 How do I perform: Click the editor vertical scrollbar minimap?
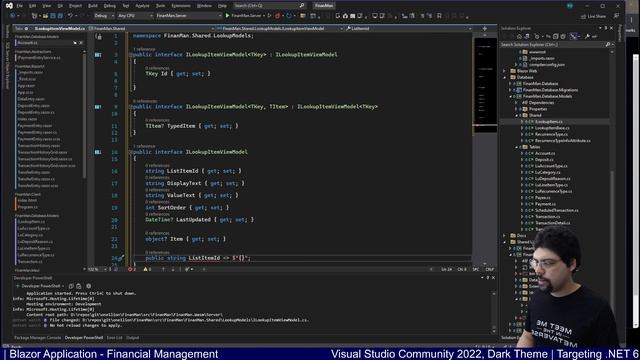[485, 149]
